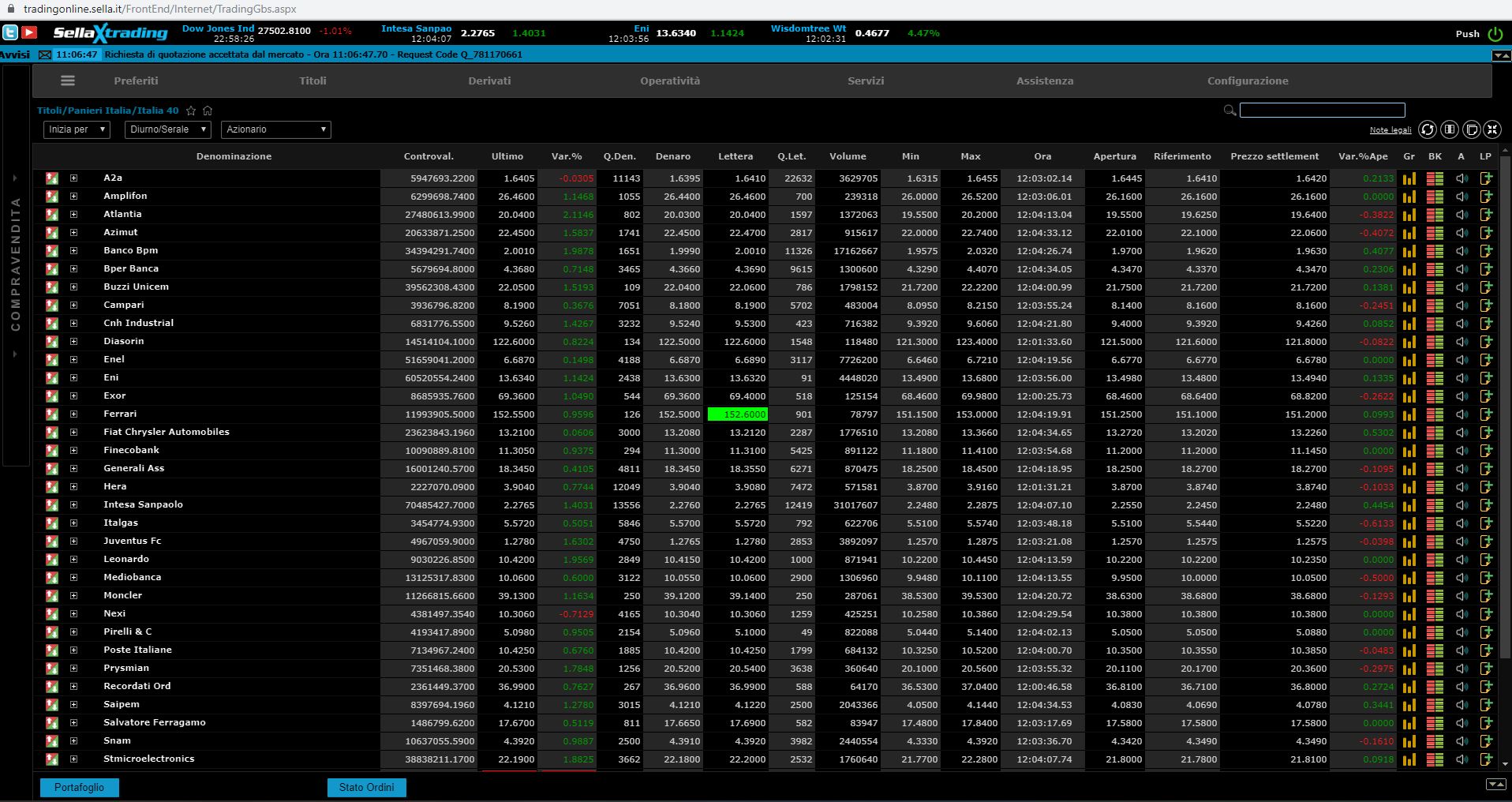This screenshot has width=1512, height=802.
Task: Open book icon for Saipem
Action: click(x=1435, y=705)
